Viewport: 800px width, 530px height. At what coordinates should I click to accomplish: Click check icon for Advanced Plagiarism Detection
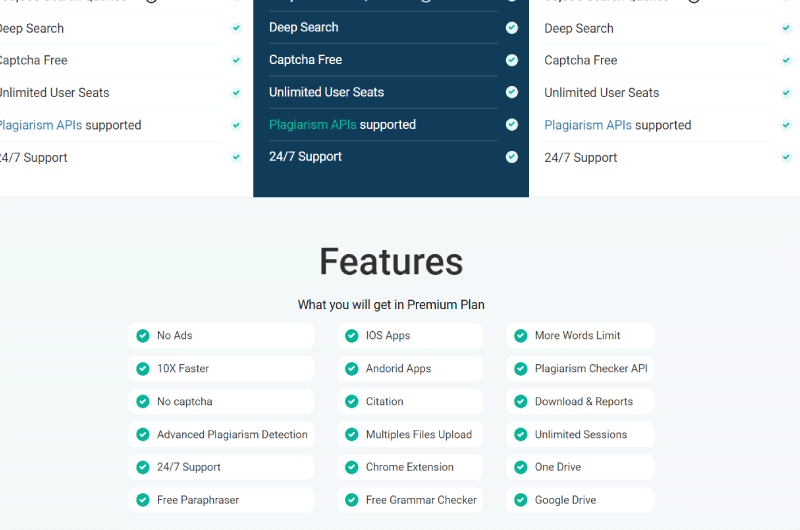pos(143,435)
